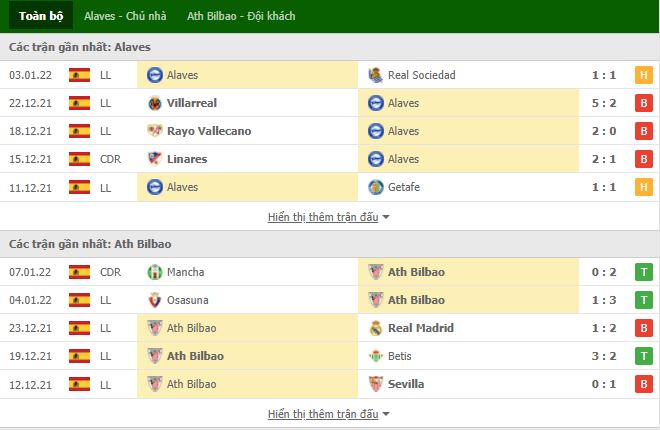Click the Rayo Vallecano club crest

(154, 131)
